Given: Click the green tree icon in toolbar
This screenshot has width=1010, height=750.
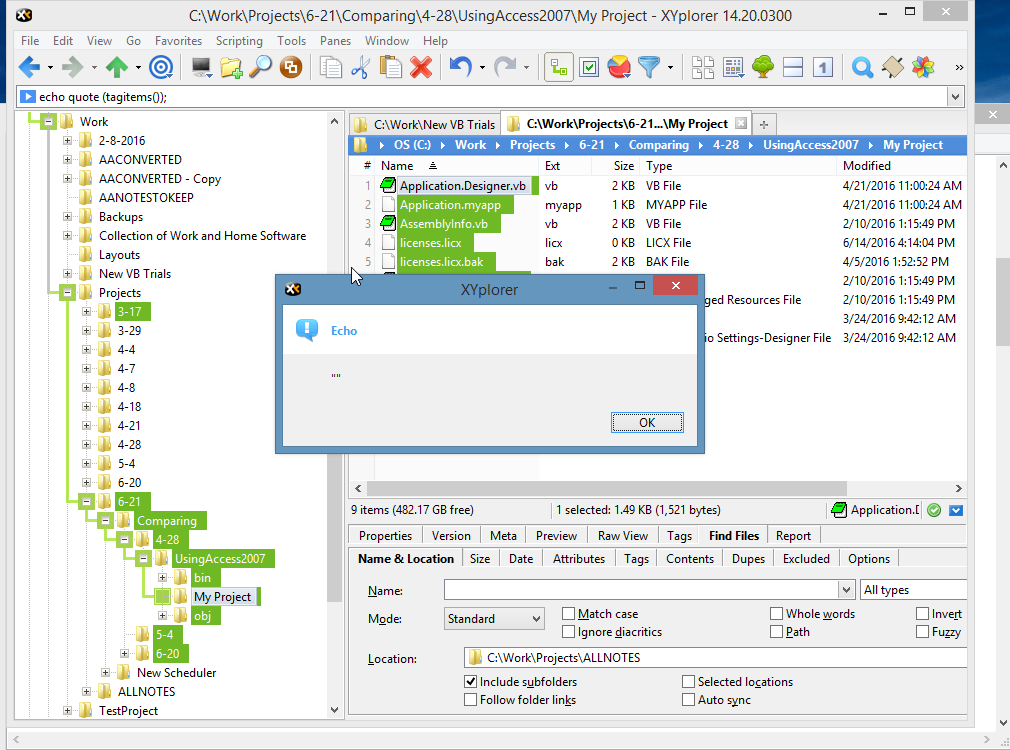Looking at the screenshot, I should click(x=763, y=68).
